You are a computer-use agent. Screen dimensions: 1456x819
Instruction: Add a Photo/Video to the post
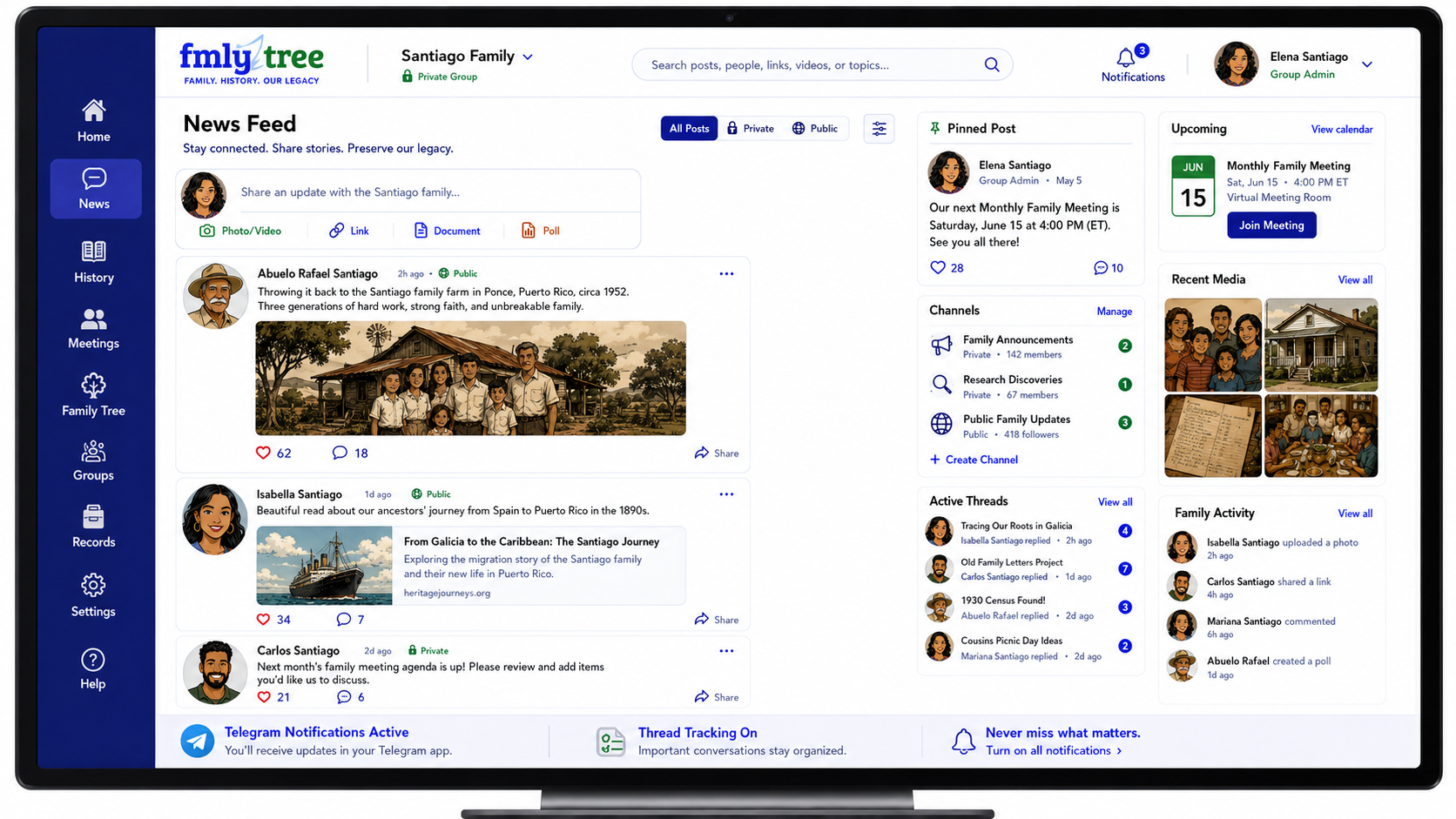(240, 231)
